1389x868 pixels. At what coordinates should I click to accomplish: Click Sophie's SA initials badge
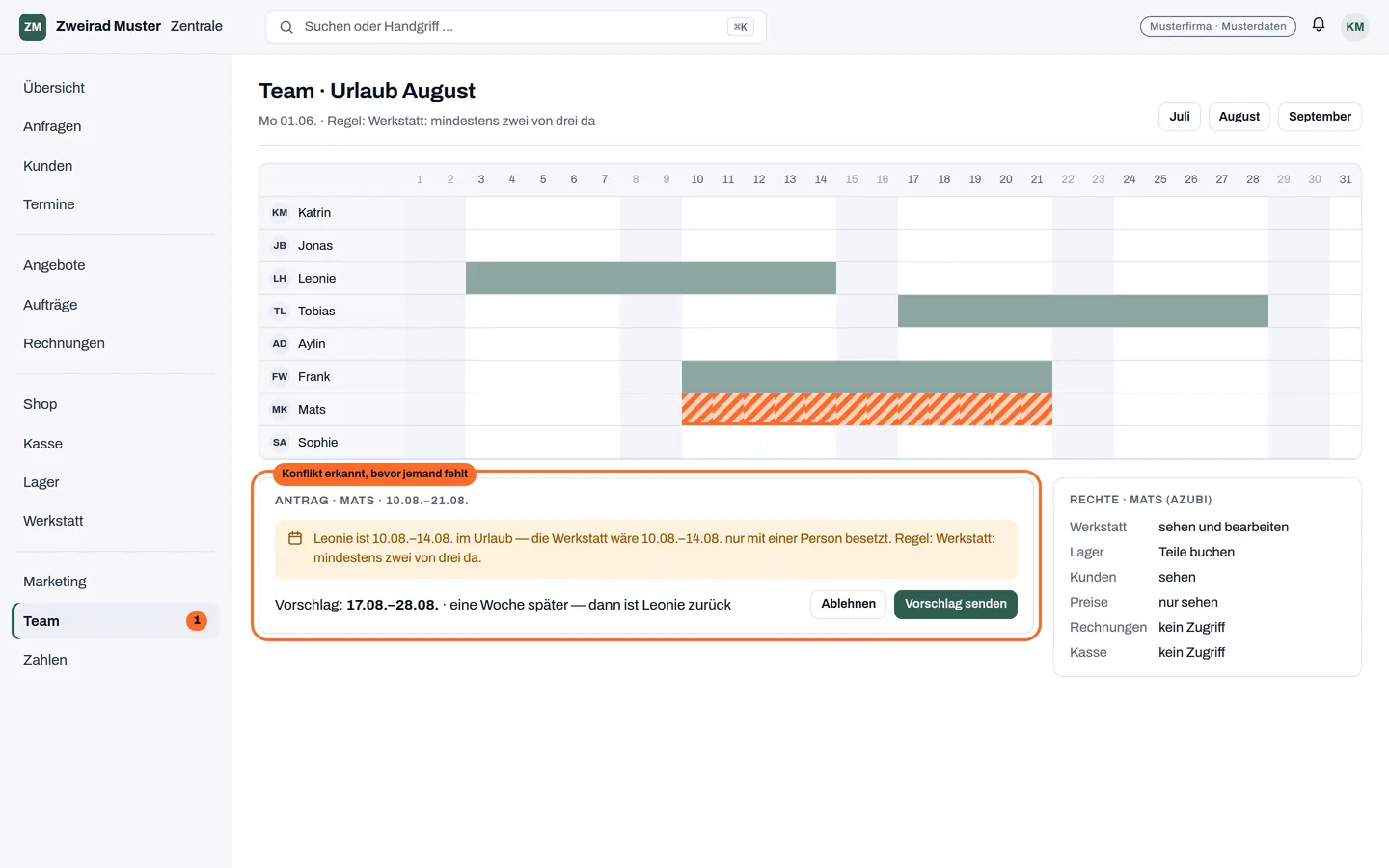[x=280, y=443]
